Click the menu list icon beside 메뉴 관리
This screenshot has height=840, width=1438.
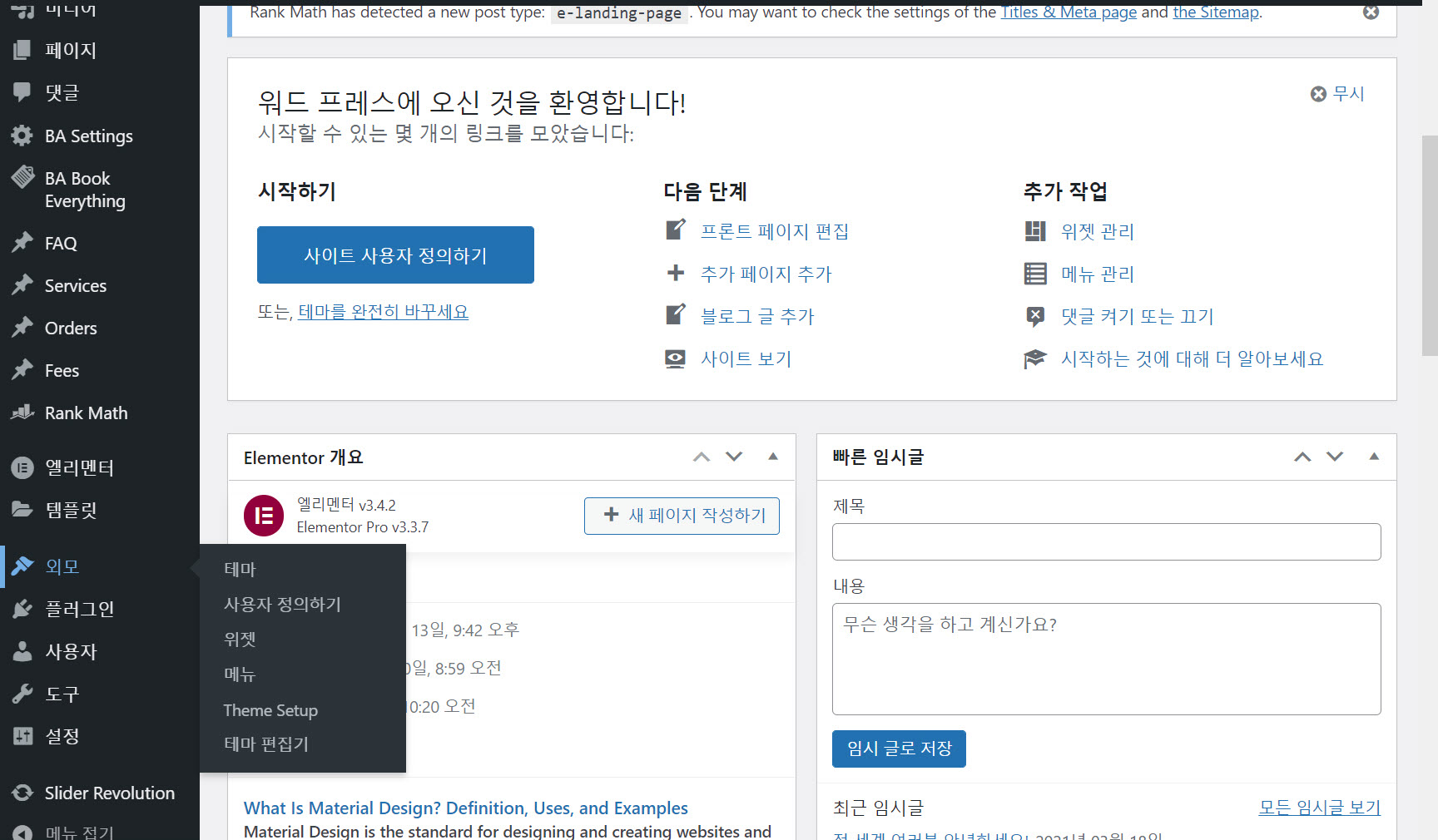pos(1035,274)
